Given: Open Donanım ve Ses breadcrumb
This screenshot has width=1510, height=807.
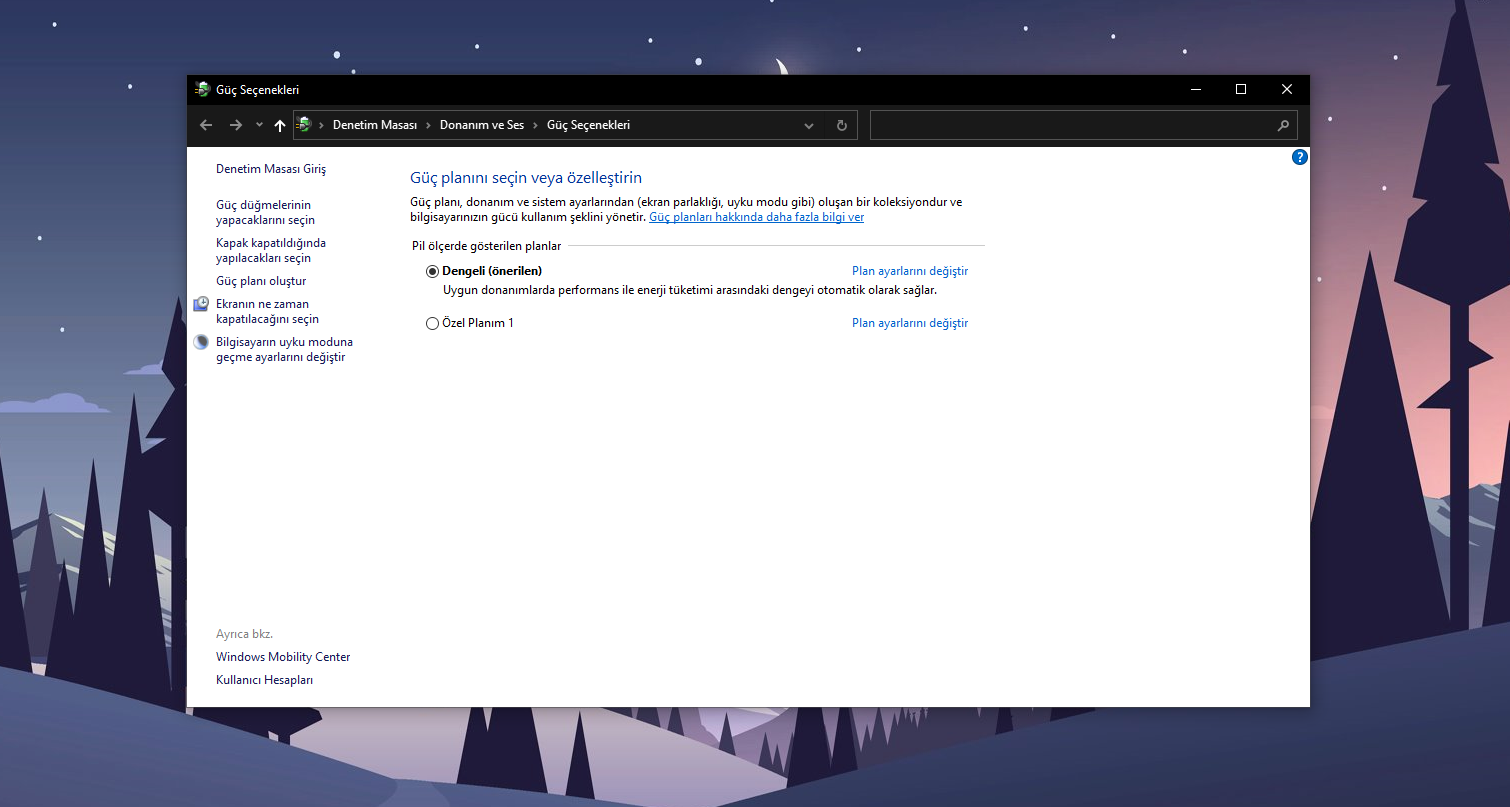Looking at the screenshot, I should click(x=482, y=125).
